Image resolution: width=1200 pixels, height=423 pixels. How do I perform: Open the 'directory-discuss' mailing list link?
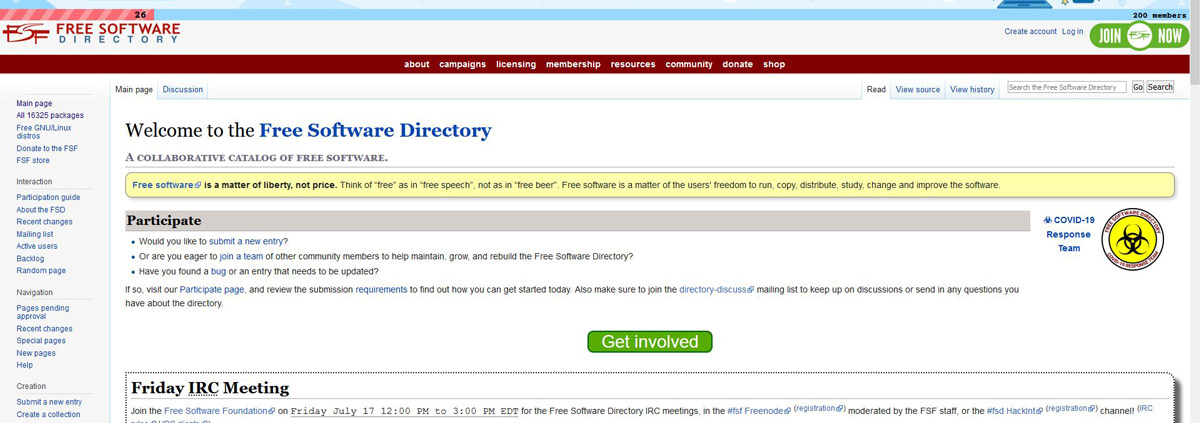[x=716, y=289]
